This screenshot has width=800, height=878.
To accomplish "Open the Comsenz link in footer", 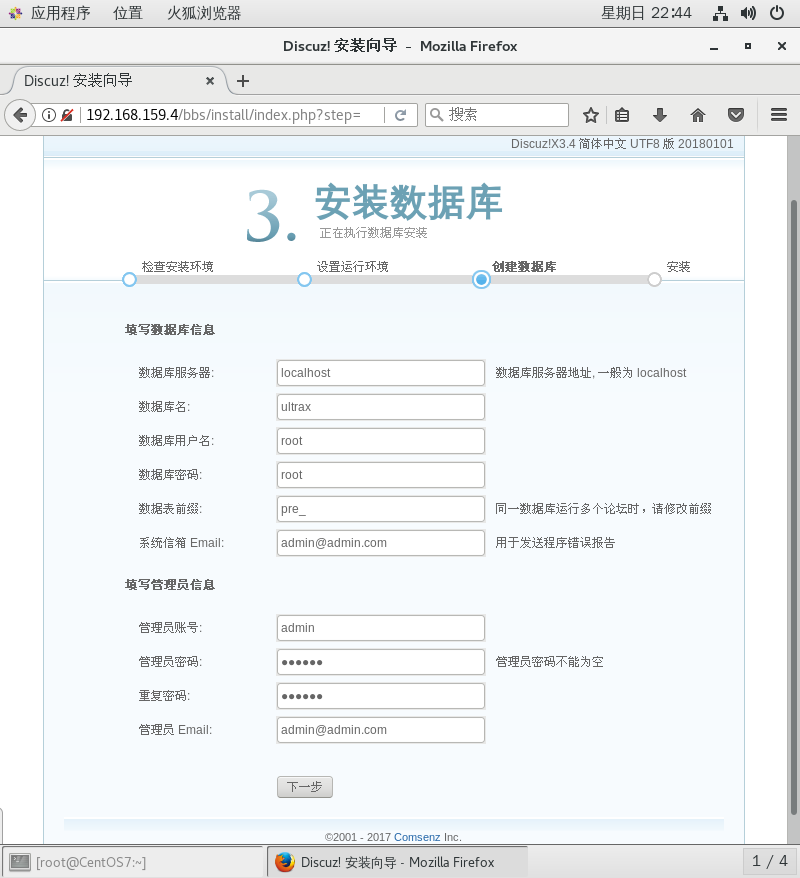I will pos(417,837).
